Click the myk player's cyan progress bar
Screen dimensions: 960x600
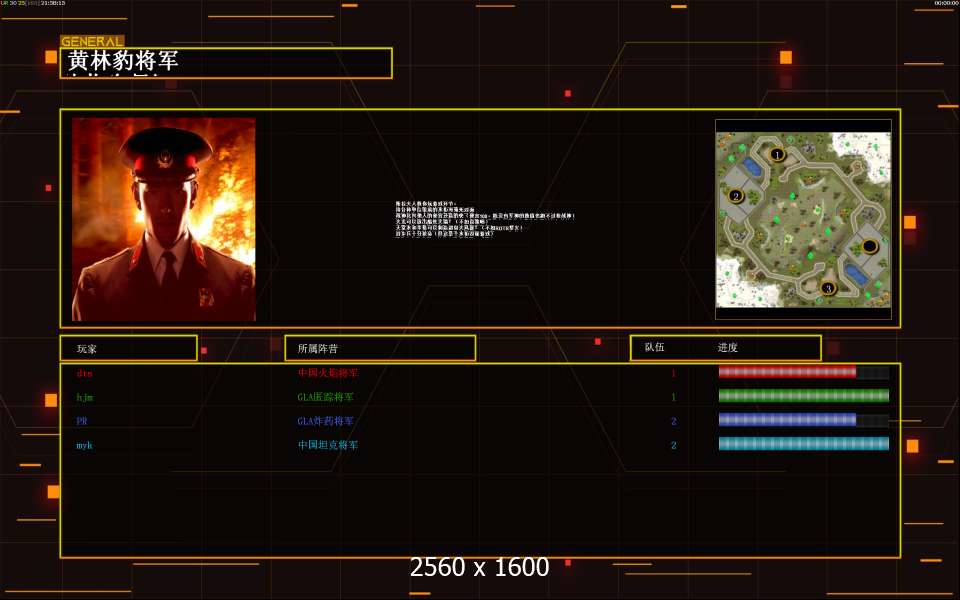tap(803, 444)
